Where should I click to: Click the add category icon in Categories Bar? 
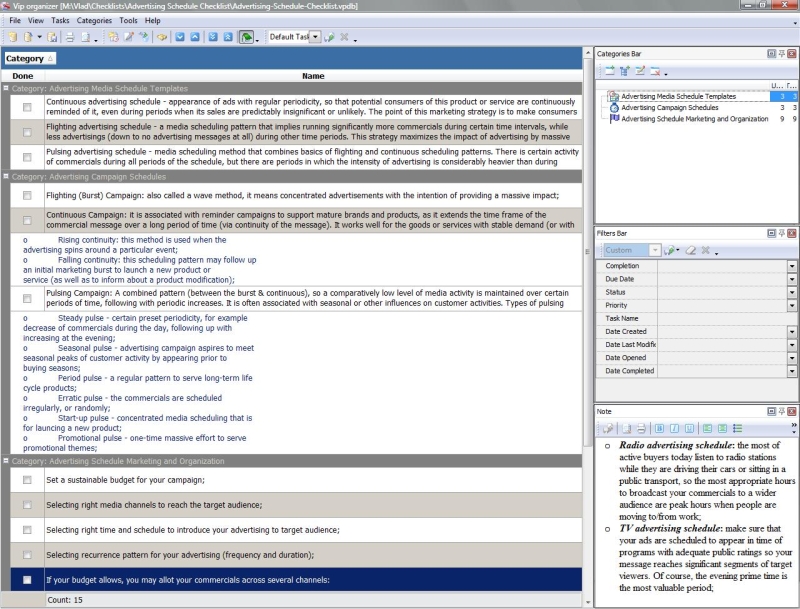608,71
